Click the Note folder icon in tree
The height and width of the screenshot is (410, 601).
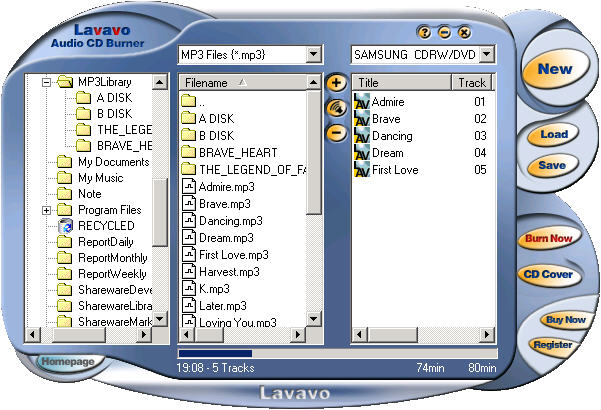click(x=64, y=194)
